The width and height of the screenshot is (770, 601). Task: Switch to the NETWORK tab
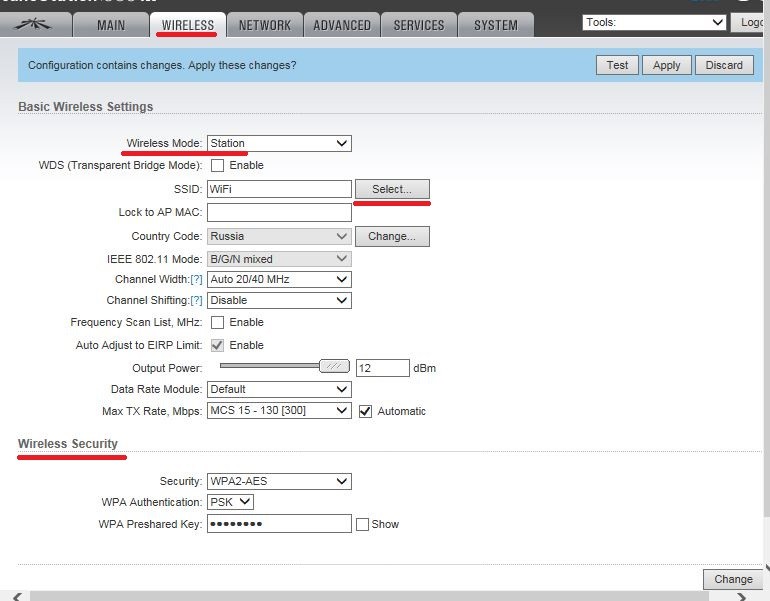pyautogui.click(x=264, y=25)
